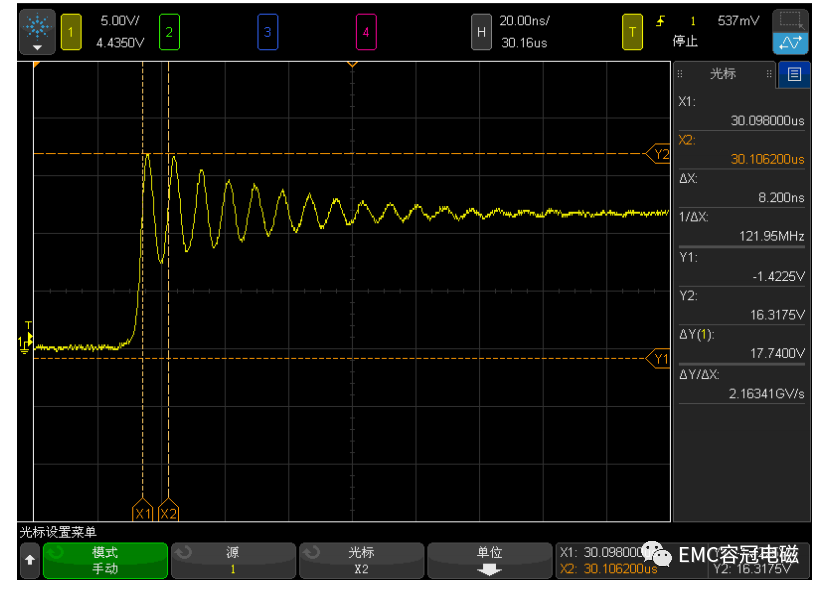Click Y1 value -1.4225V
The height and width of the screenshot is (591, 826).
coord(779,277)
